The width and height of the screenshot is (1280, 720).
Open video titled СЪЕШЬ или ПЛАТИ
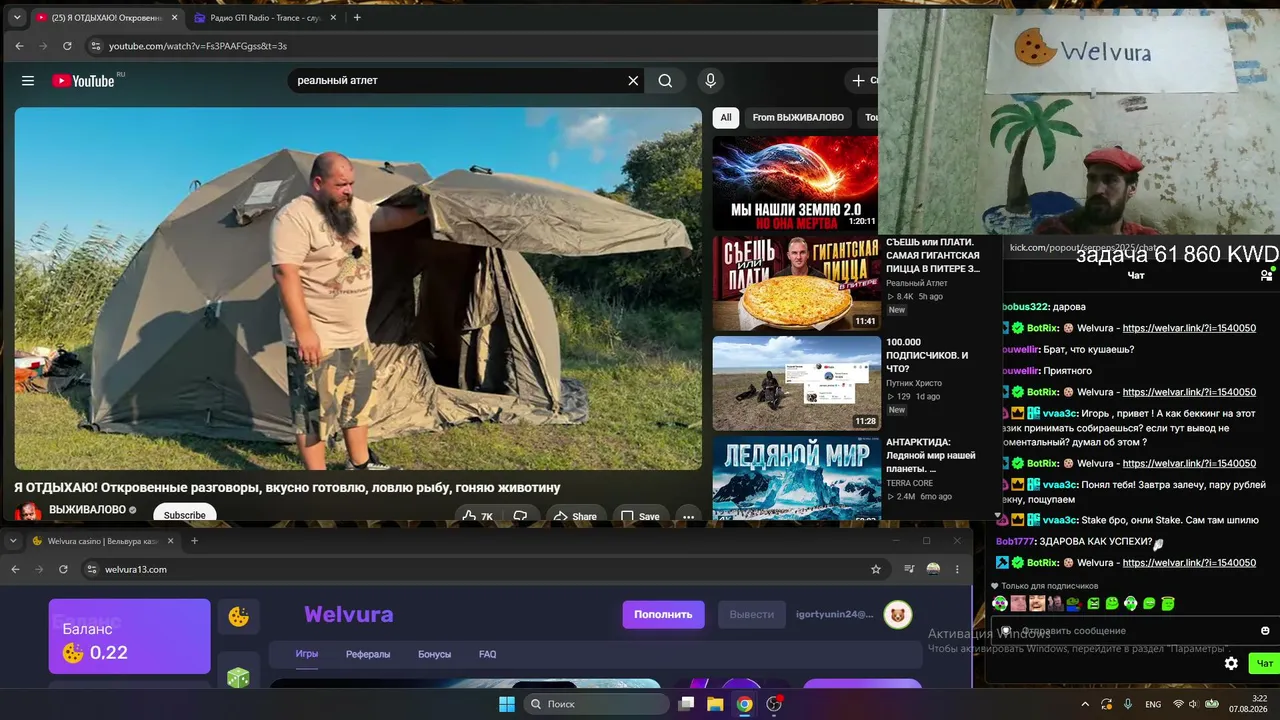pos(933,255)
